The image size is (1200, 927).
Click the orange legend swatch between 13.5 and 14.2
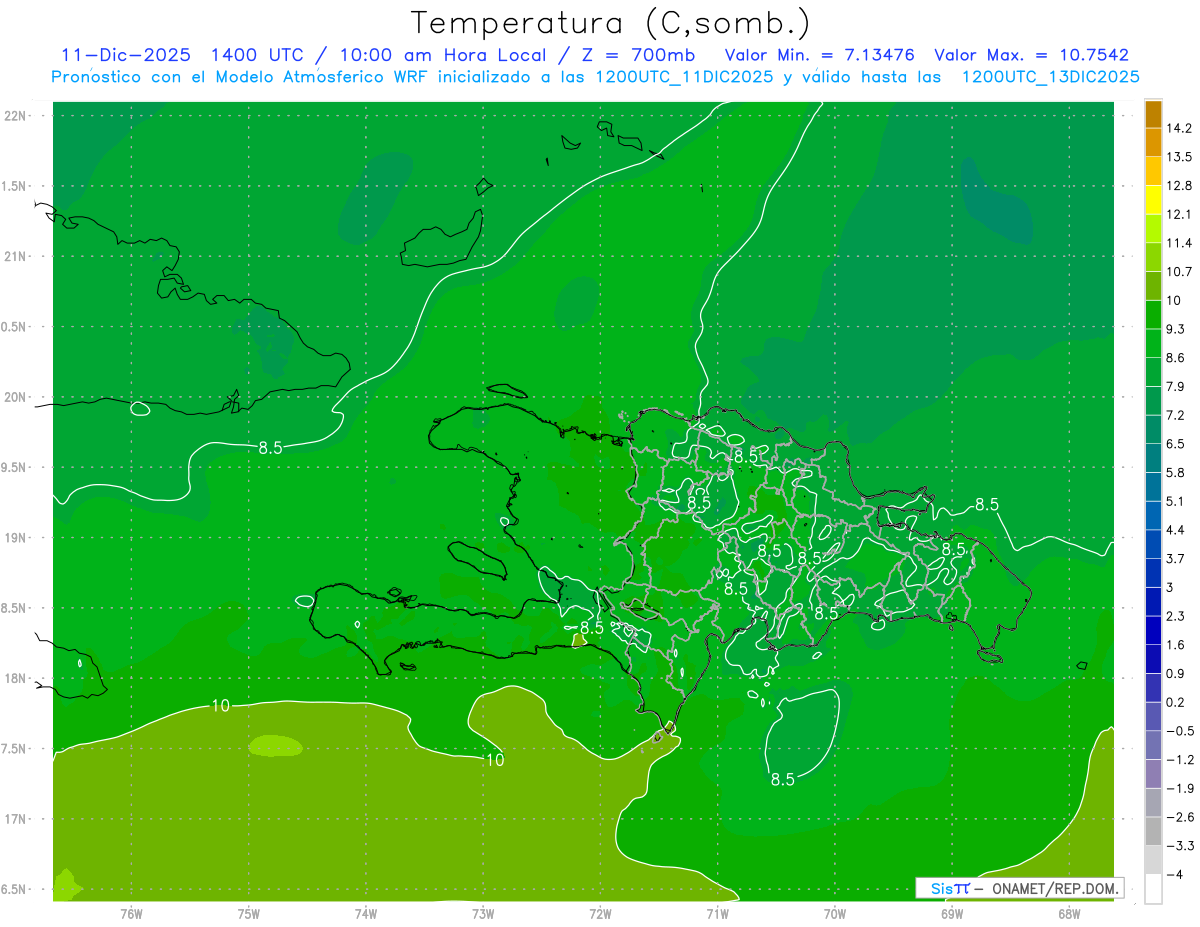click(x=1153, y=143)
